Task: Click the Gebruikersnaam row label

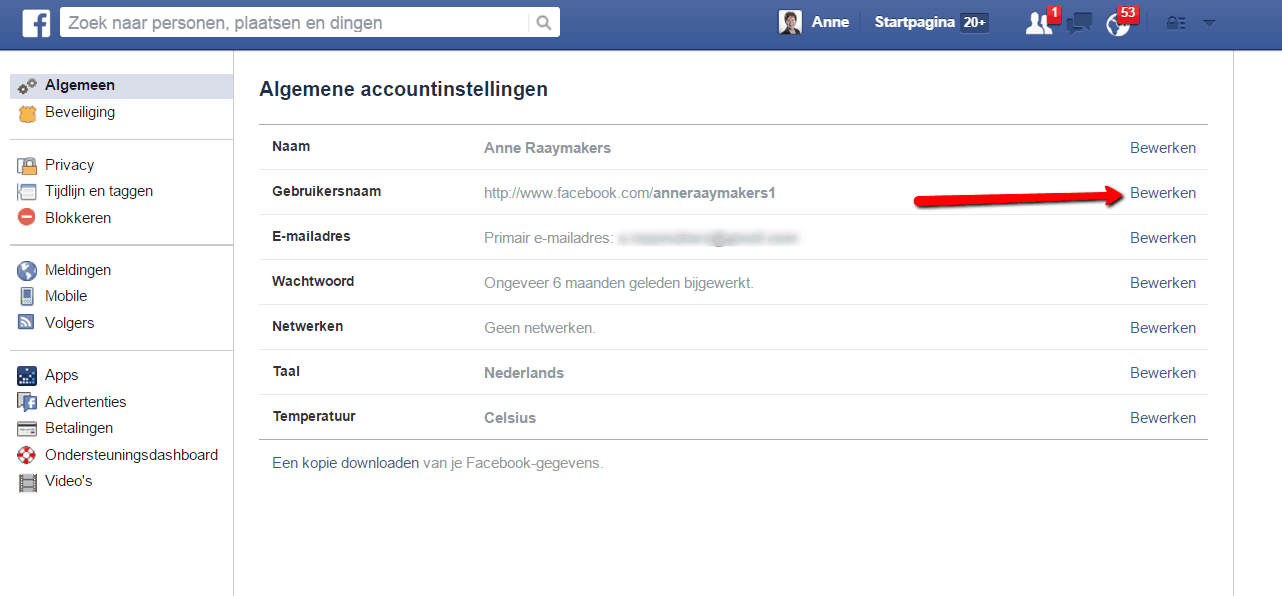Action: pyautogui.click(x=326, y=191)
